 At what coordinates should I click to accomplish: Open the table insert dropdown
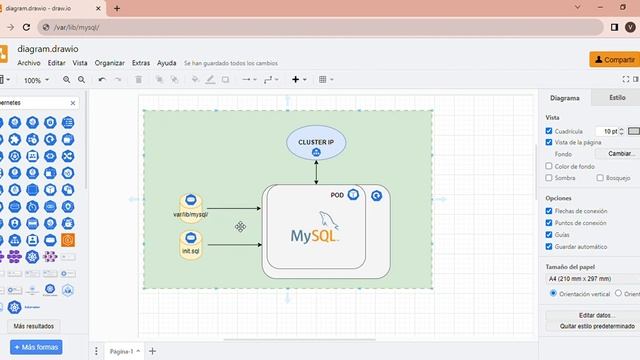tap(326, 80)
